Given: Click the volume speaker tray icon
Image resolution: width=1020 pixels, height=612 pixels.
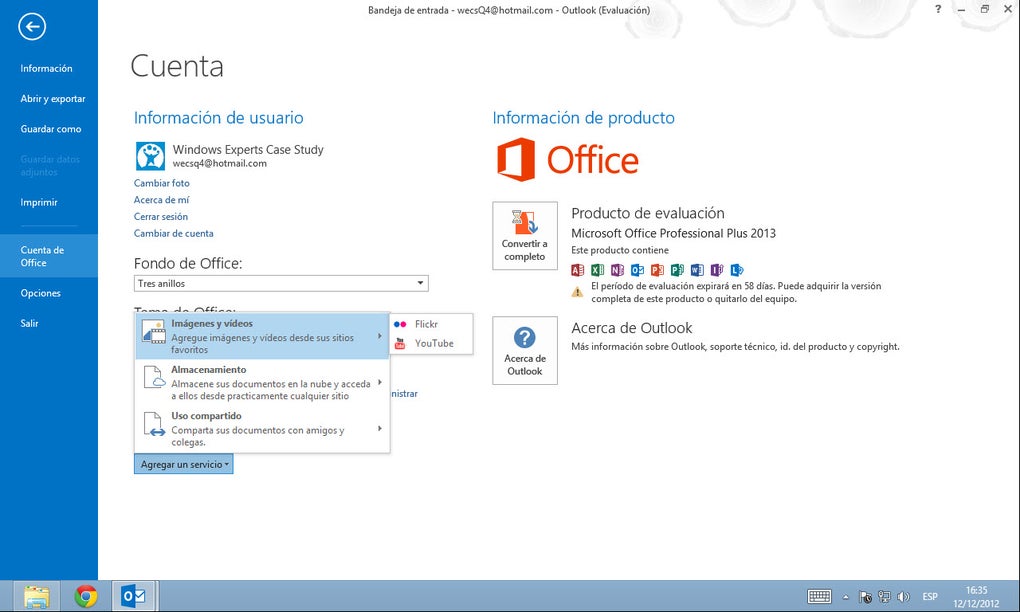Looking at the screenshot, I should click(x=903, y=596).
